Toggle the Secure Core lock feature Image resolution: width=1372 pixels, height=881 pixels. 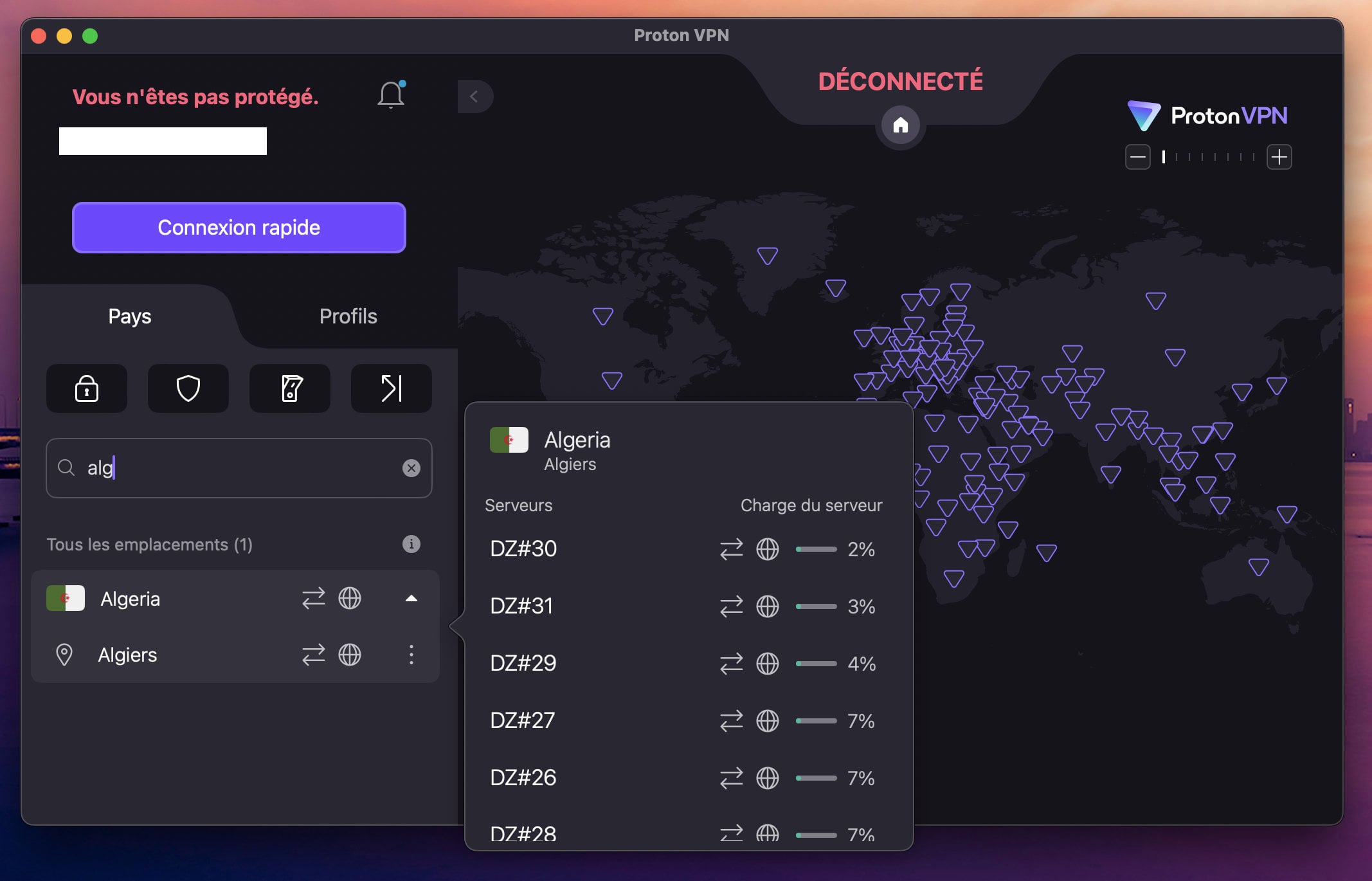click(87, 388)
